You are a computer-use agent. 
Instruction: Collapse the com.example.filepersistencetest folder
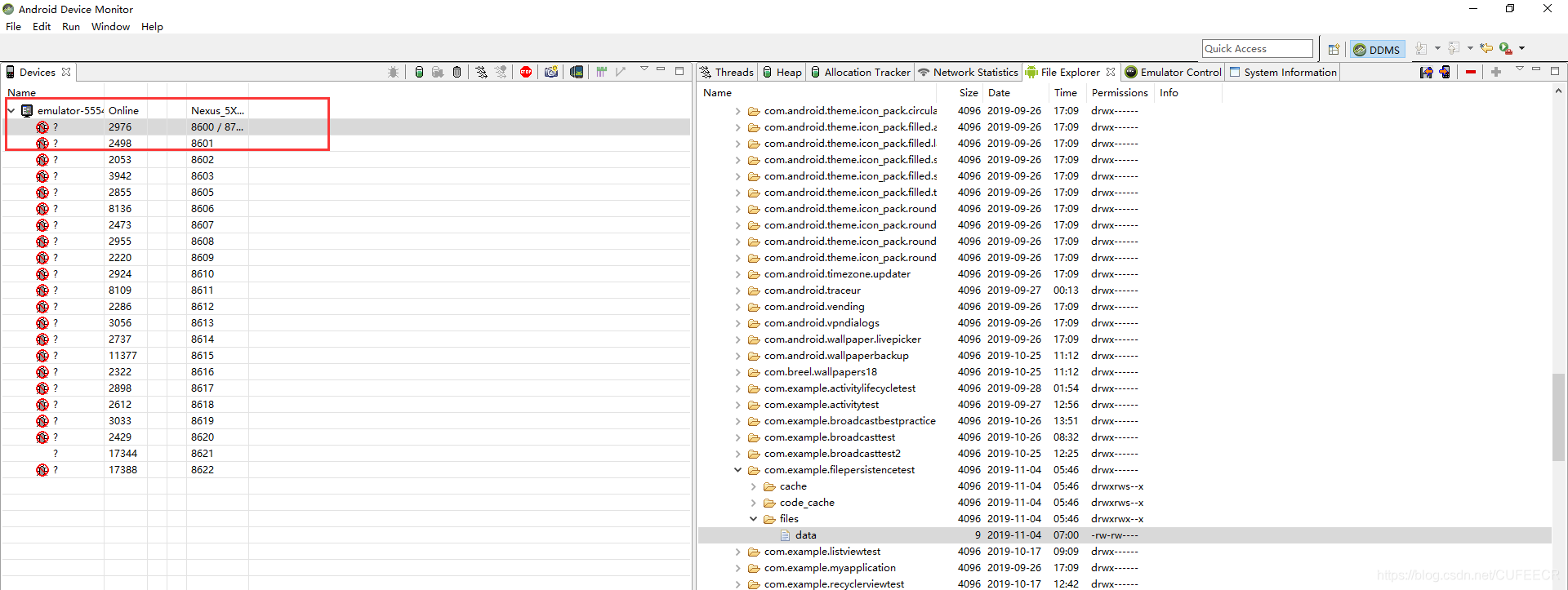pyautogui.click(x=737, y=469)
